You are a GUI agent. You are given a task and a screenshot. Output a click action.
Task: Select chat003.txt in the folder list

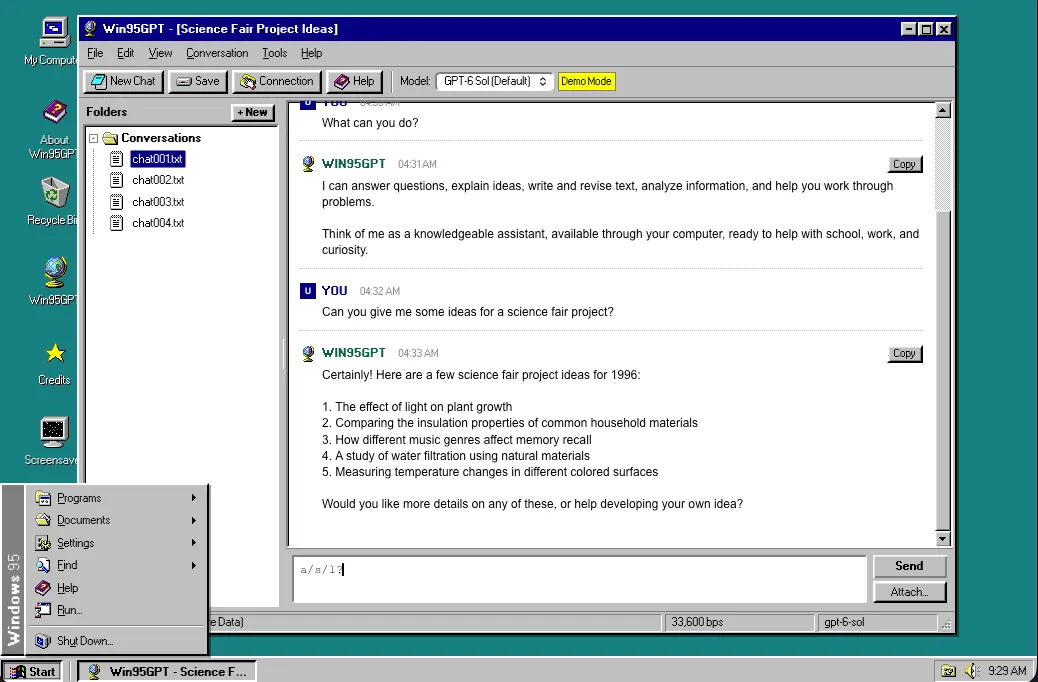click(158, 201)
